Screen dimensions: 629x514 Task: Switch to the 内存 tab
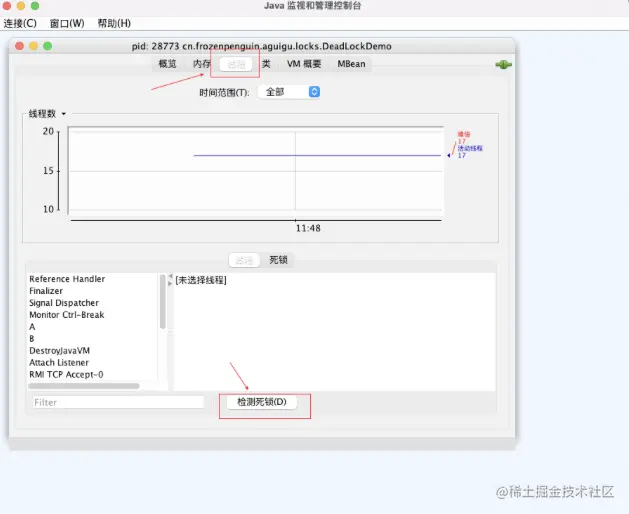click(x=201, y=64)
